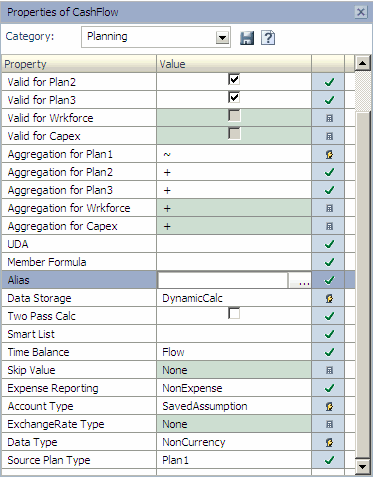Image resolution: width=373 pixels, height=478 pixels.
Task: Click the status checkmark in Alias row
Action: pos(329,280)
